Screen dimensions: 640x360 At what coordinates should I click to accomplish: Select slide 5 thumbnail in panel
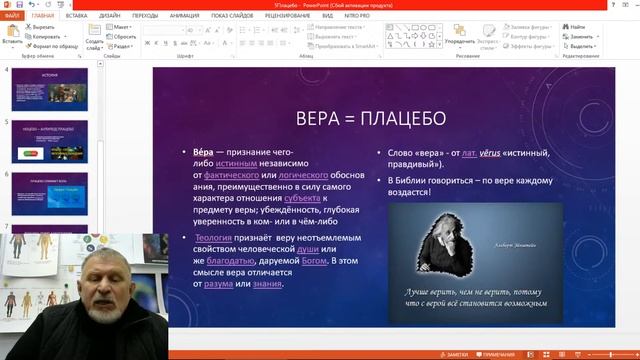[x=50, y=142]
